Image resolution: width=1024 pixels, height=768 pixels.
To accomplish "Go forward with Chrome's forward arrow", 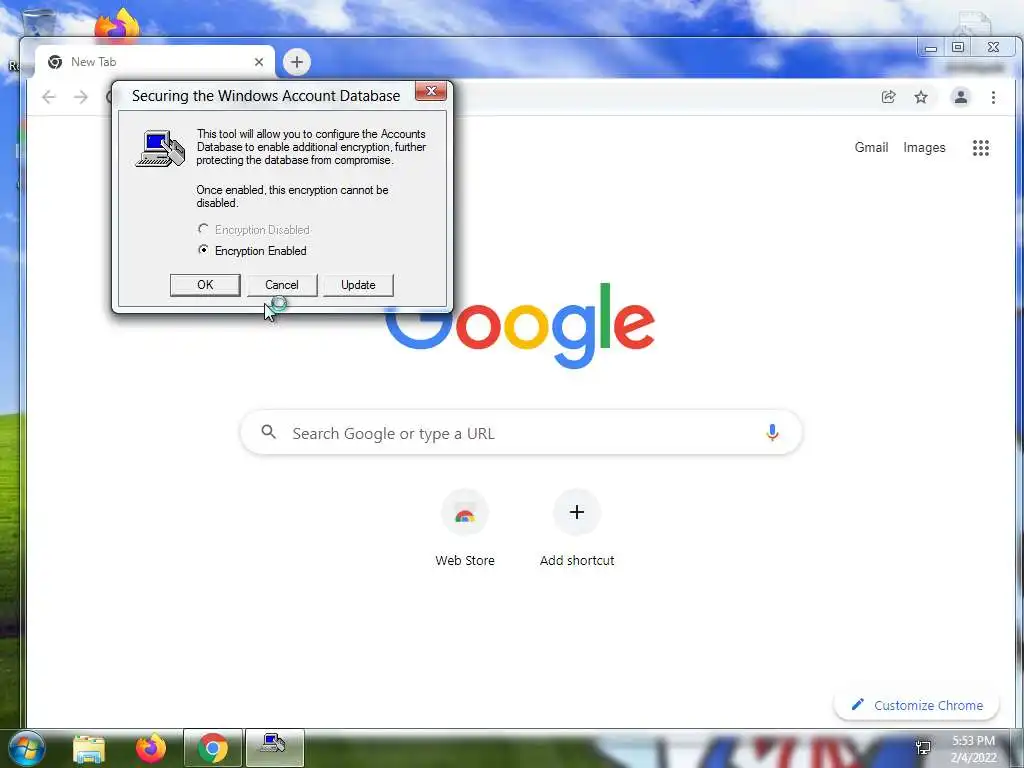I will tap(81, 97).
